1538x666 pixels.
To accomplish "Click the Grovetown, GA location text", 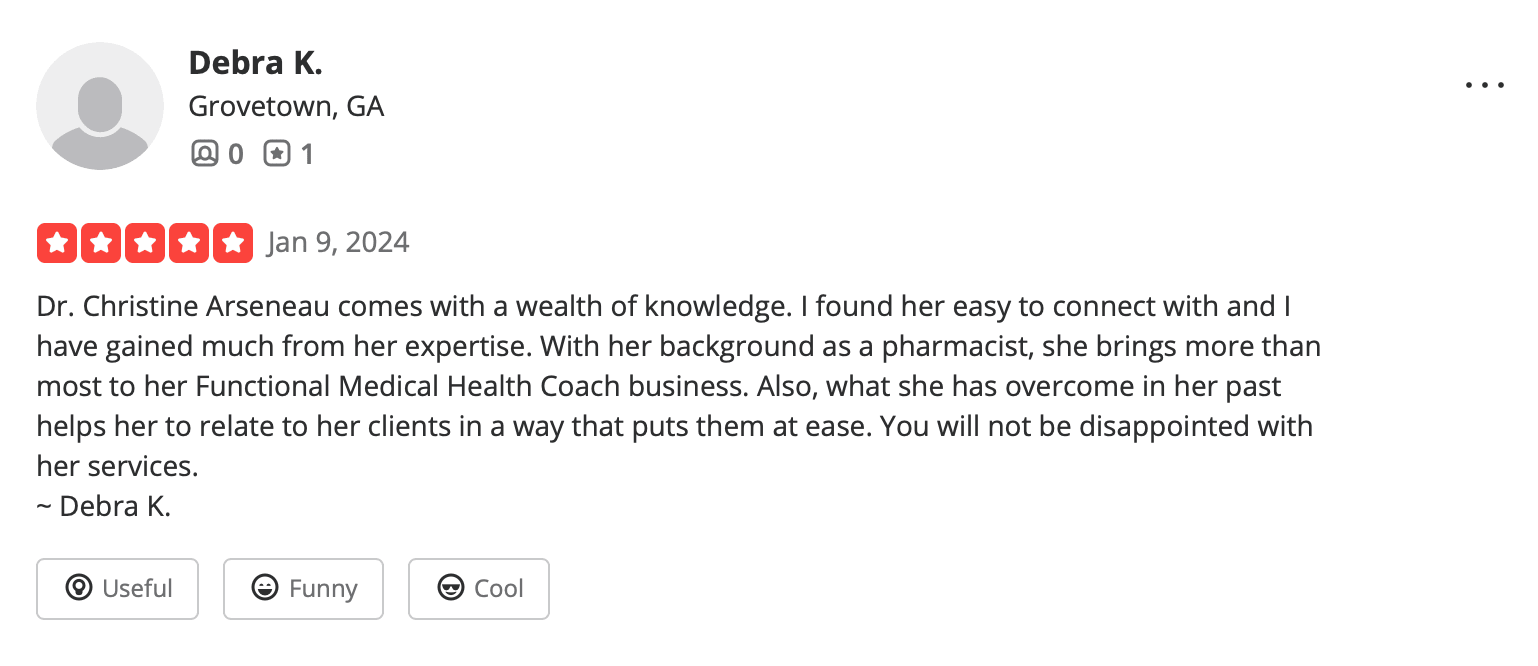I will (287, 107).
